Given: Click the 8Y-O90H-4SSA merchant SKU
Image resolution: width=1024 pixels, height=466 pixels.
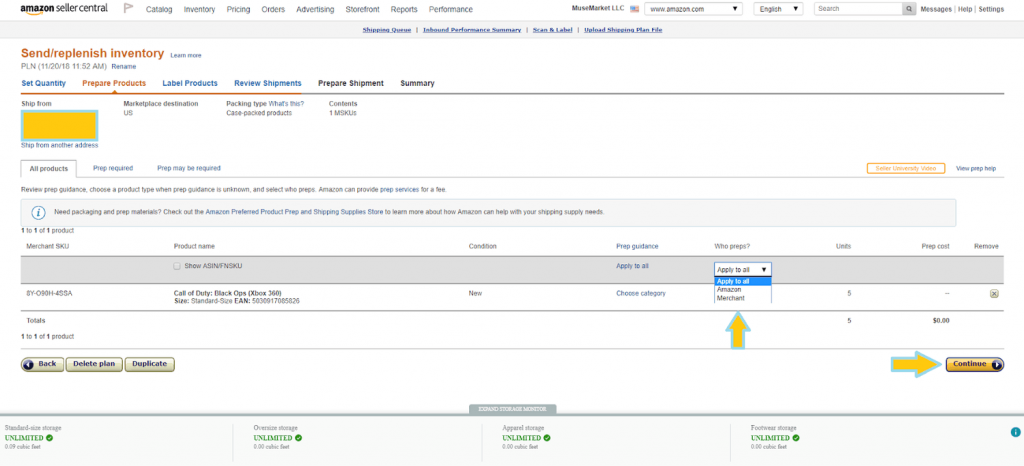Looking at the screenshot, I should tap(49, 294).
